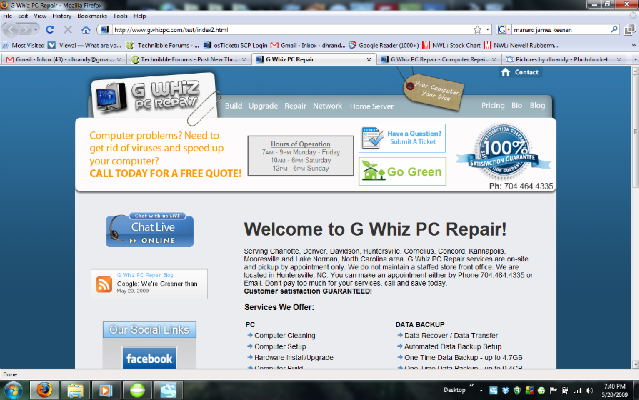Click the Firefox Back arrow button
Screen dimensions: 639x400
(10, 30)
